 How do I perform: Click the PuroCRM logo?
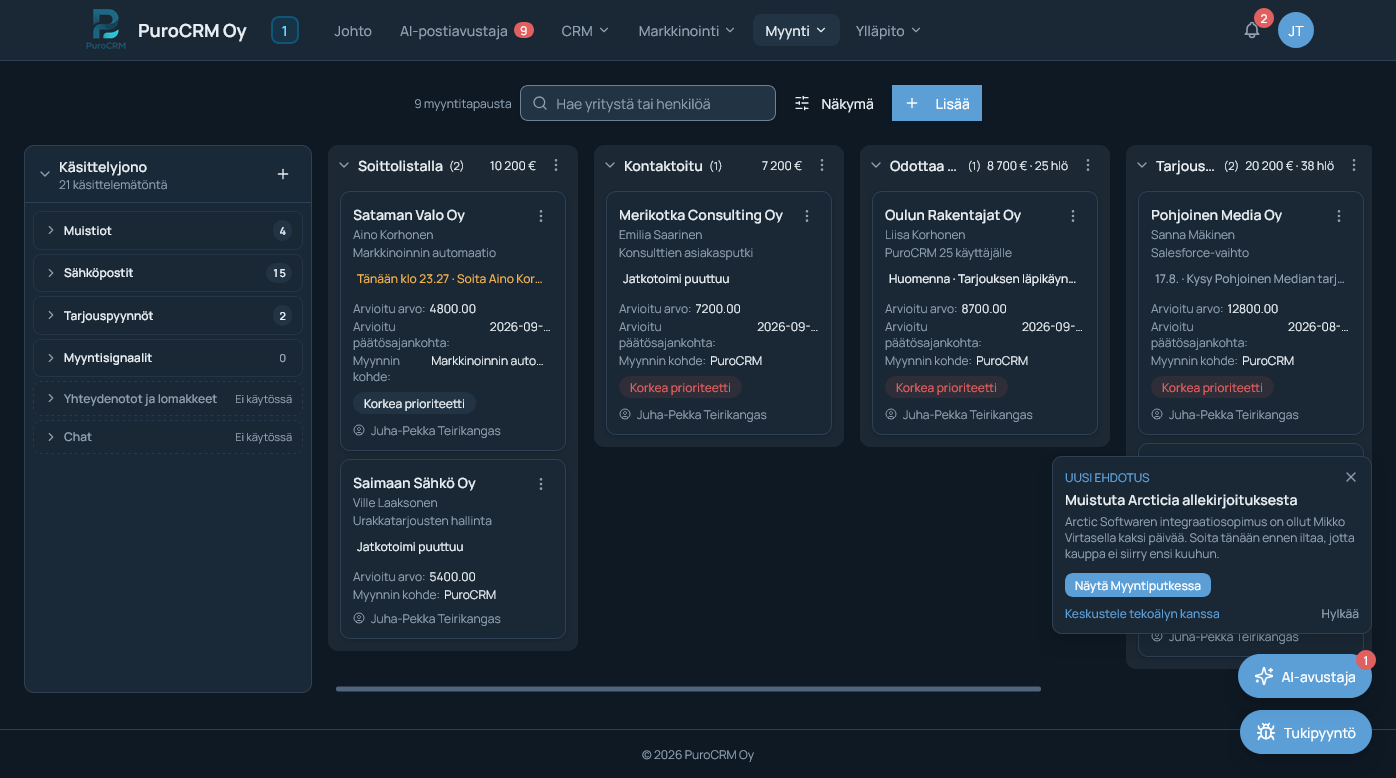pyautogui.click(x=105, y=29)
